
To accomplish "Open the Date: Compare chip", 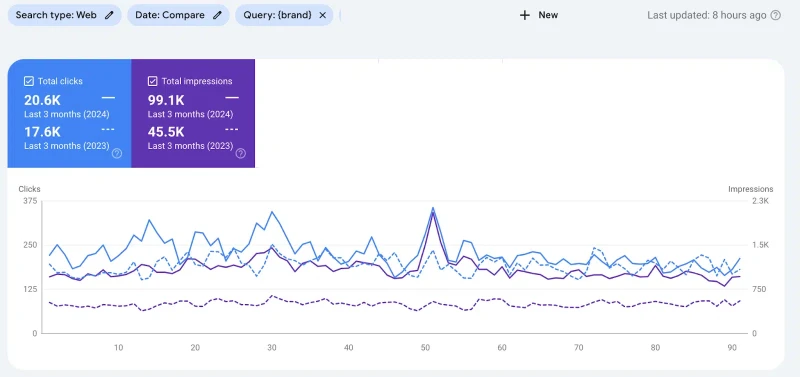I will click(179, 15).
